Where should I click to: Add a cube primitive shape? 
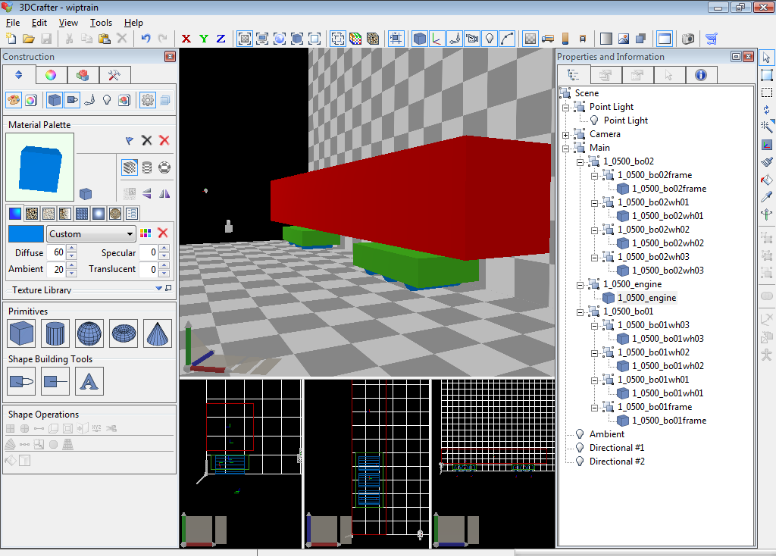point(21,333)
